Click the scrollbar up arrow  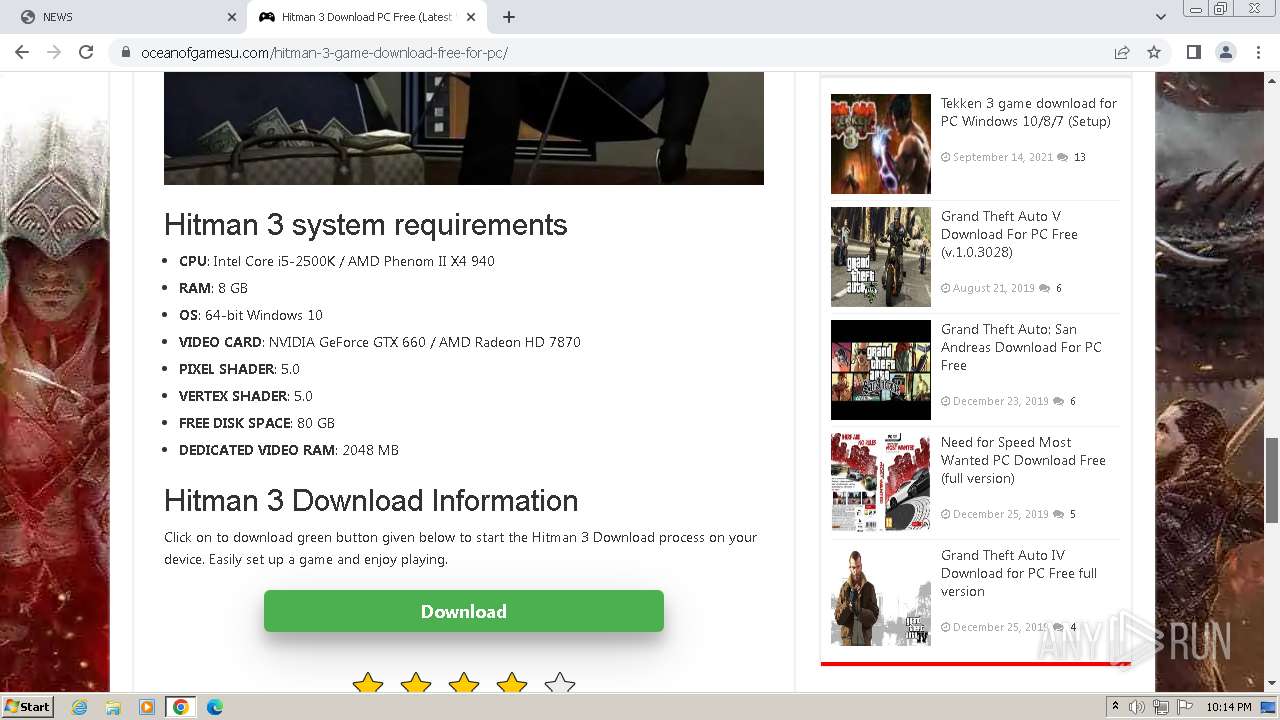pyautogui.click(x=1272, y=79)
